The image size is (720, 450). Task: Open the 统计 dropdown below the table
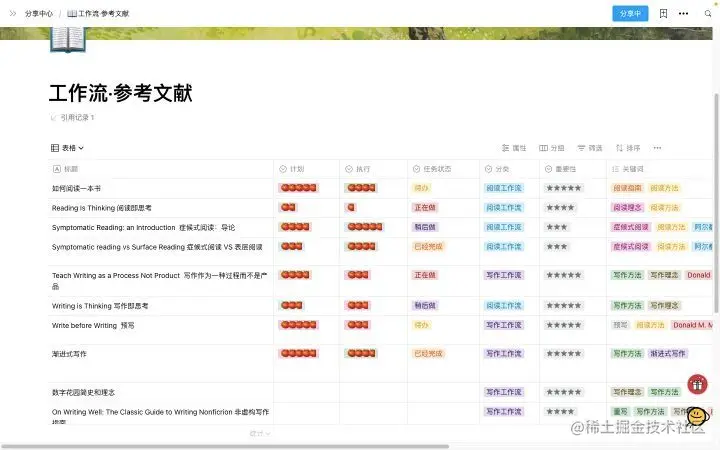(x=260, y=433)
